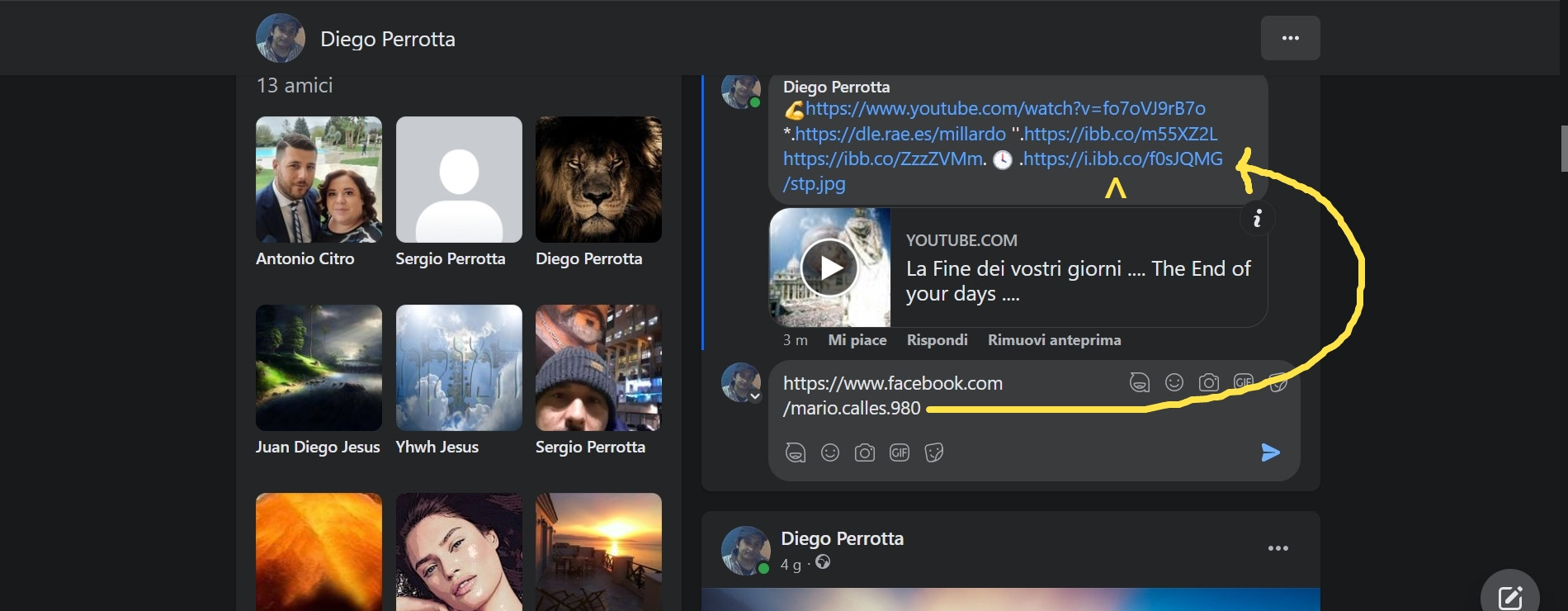Click the info icon on the YouTube link preview
1568x611 pixels.
click(x=1257, y=218)
